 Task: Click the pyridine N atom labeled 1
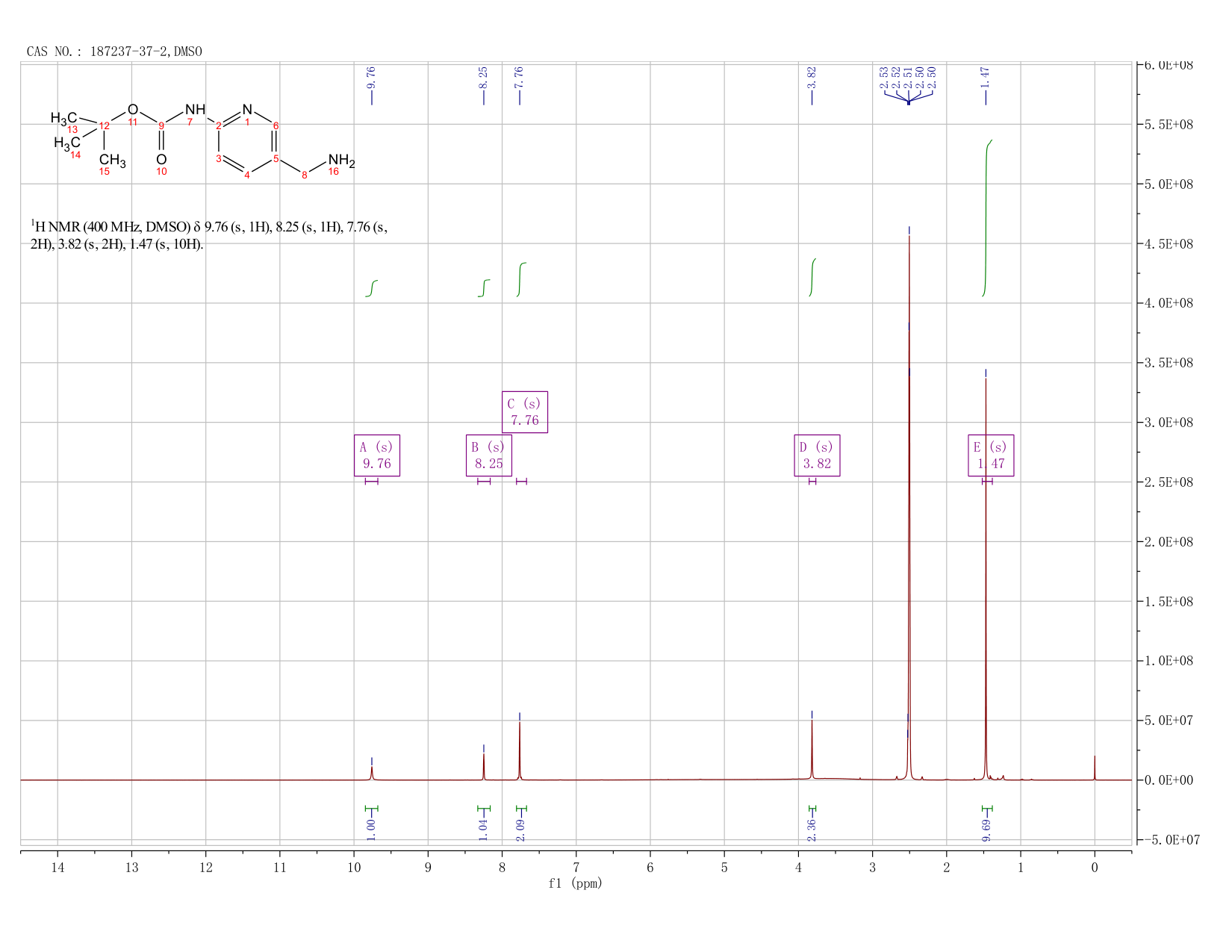247,111
